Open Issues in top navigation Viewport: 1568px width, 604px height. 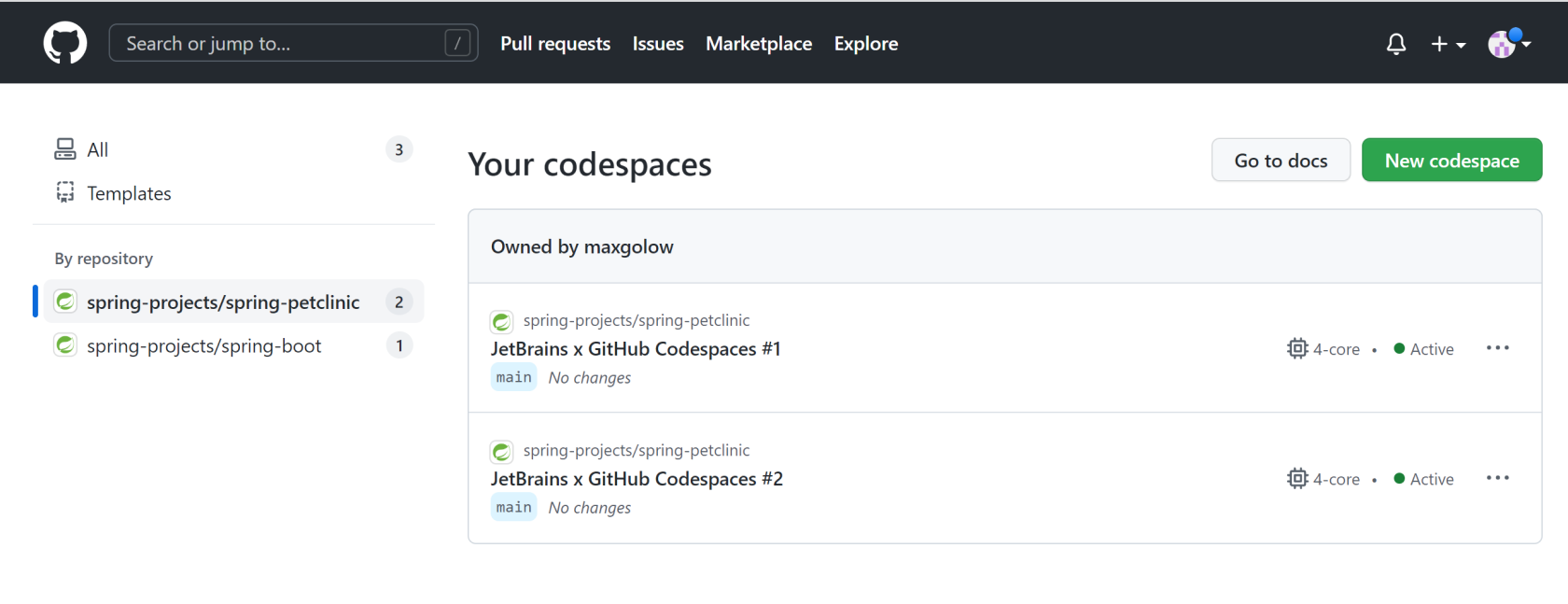657,44
